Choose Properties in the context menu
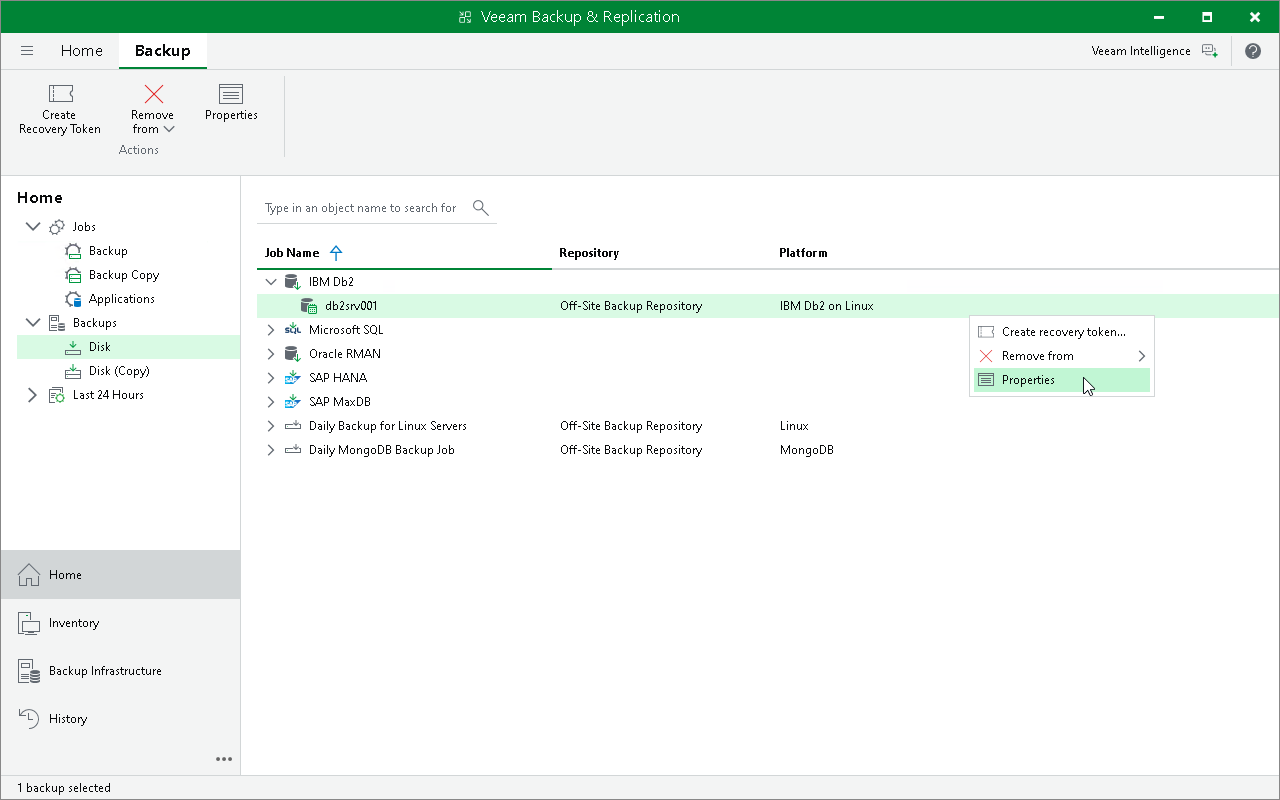Image resolution: width=1280 pixels, height=800 pixels. (x=1062, y=380)
